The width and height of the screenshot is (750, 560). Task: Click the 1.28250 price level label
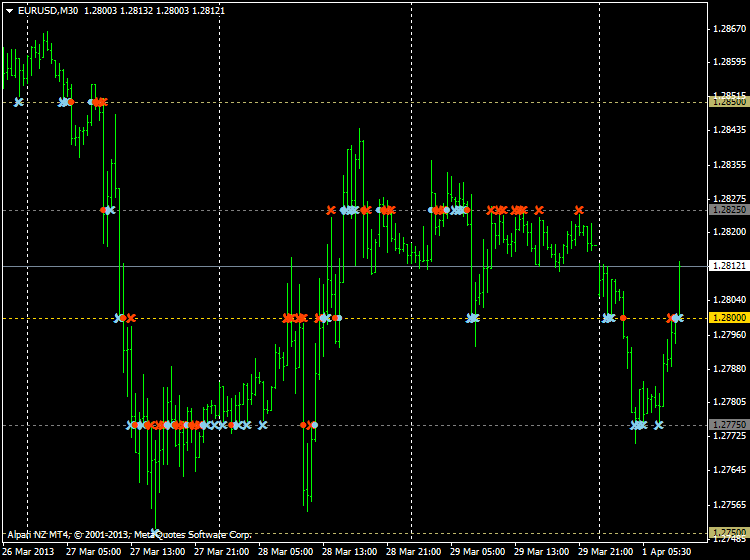[x=726, y=210]
